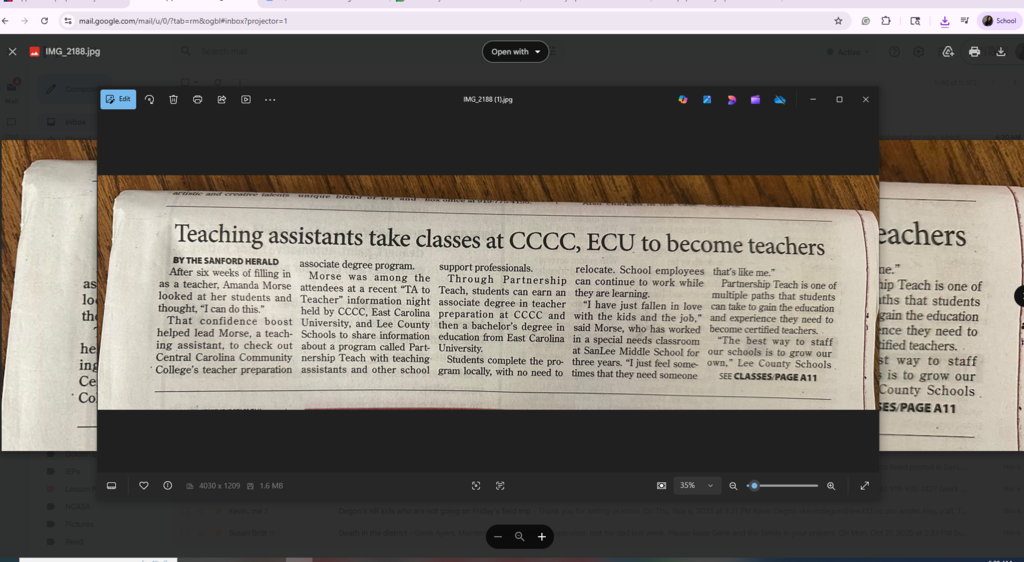Open the three-dot See more menu
The image size is (1024, 562).
pos(270,99)
